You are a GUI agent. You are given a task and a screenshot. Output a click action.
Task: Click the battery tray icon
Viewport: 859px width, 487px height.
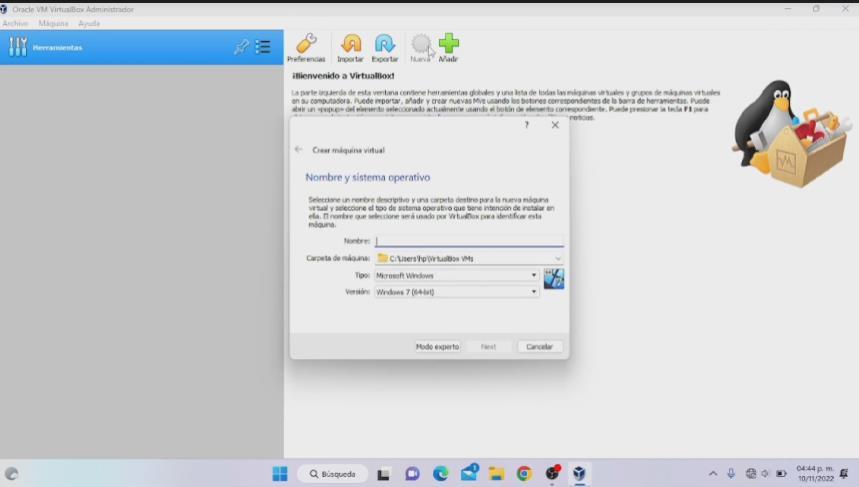click(x=781, y=473)
